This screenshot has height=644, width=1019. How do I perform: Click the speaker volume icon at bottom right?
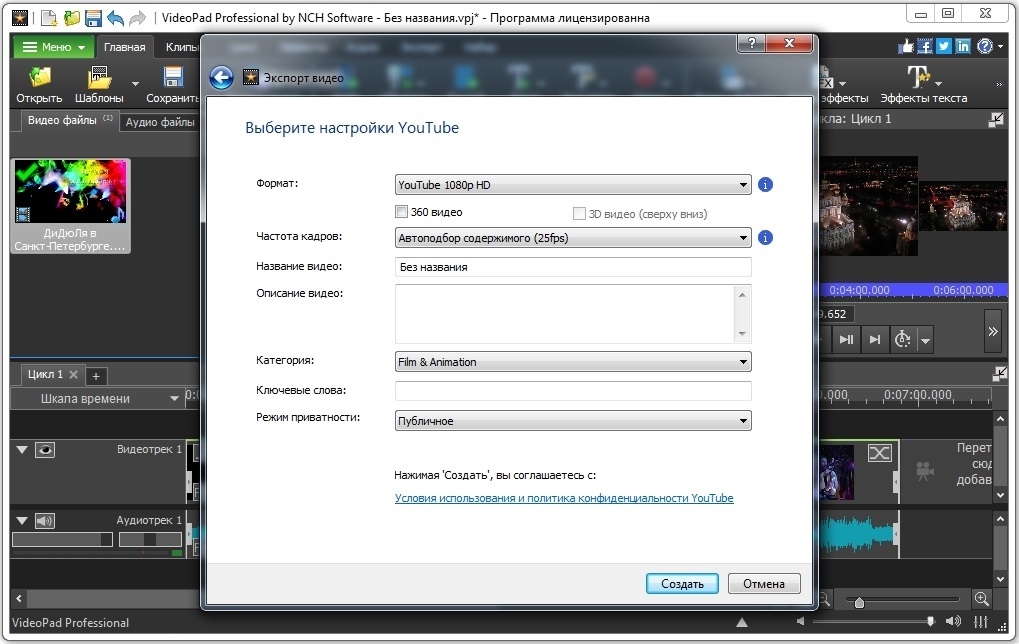[953, 621]
